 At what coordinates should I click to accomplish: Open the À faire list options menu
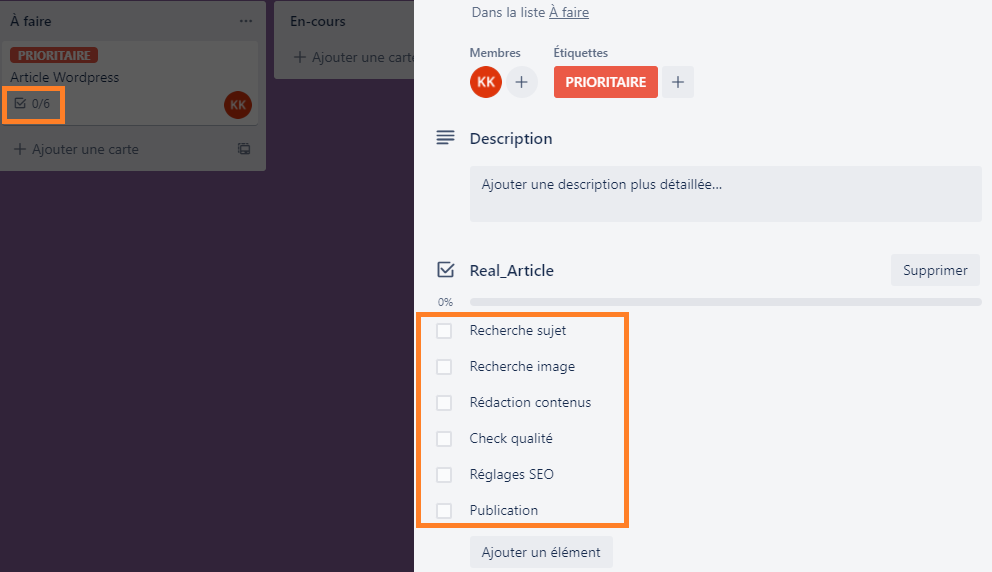(245, 21)
